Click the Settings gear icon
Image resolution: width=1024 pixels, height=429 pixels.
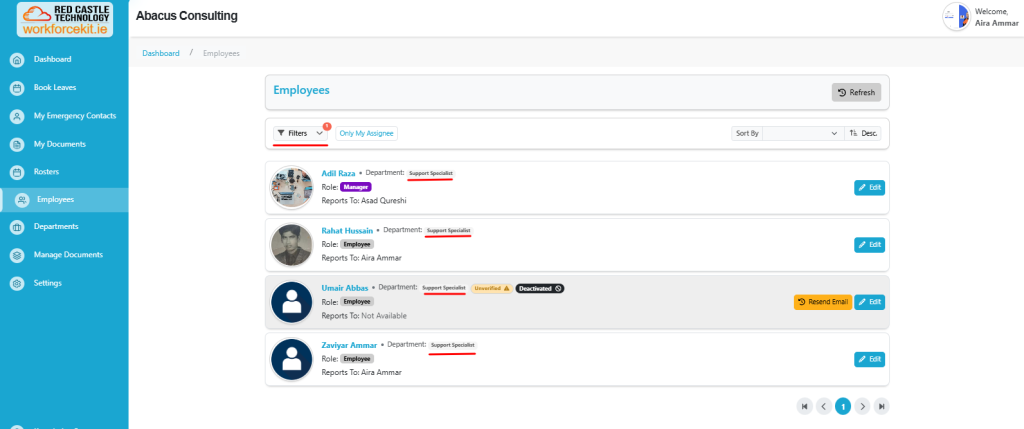point(17,283)
